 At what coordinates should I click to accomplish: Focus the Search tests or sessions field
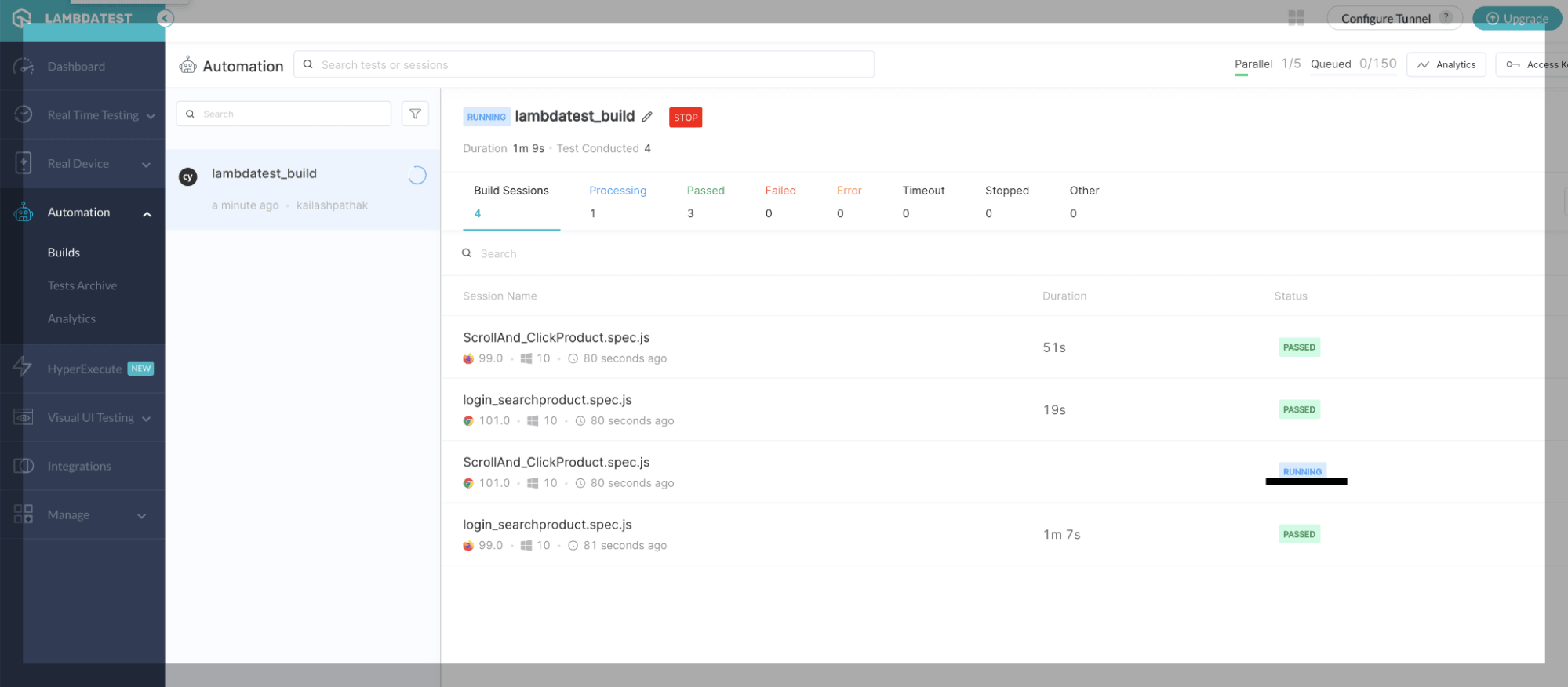click(584, 64)
